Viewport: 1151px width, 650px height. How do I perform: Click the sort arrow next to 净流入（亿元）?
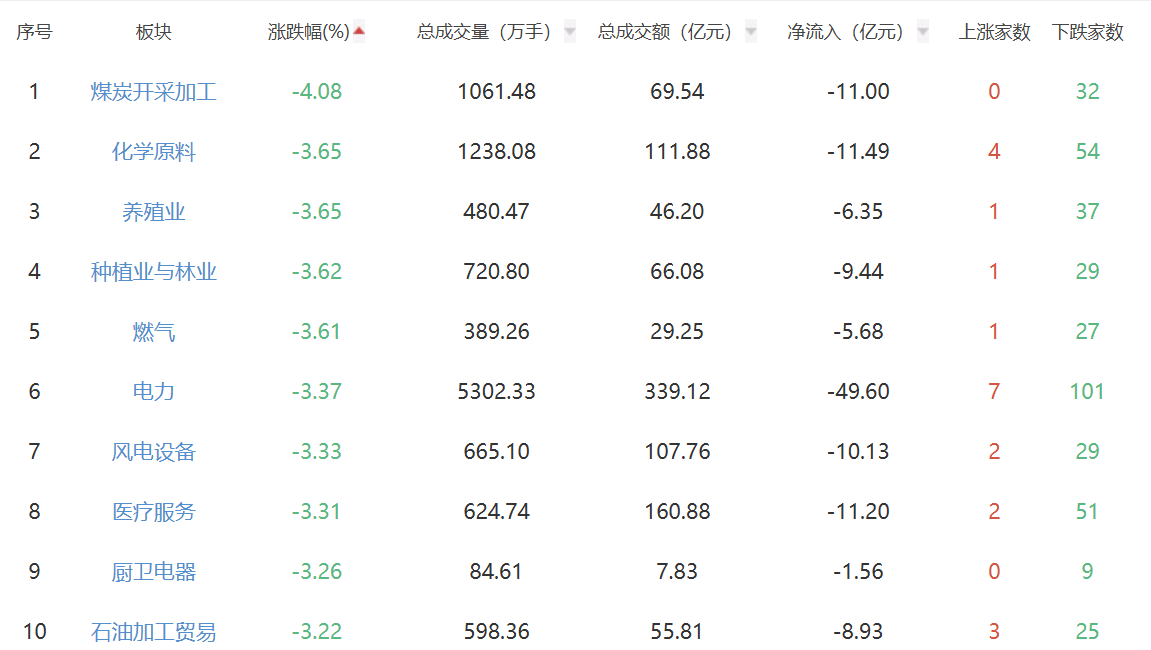(922, 32)
